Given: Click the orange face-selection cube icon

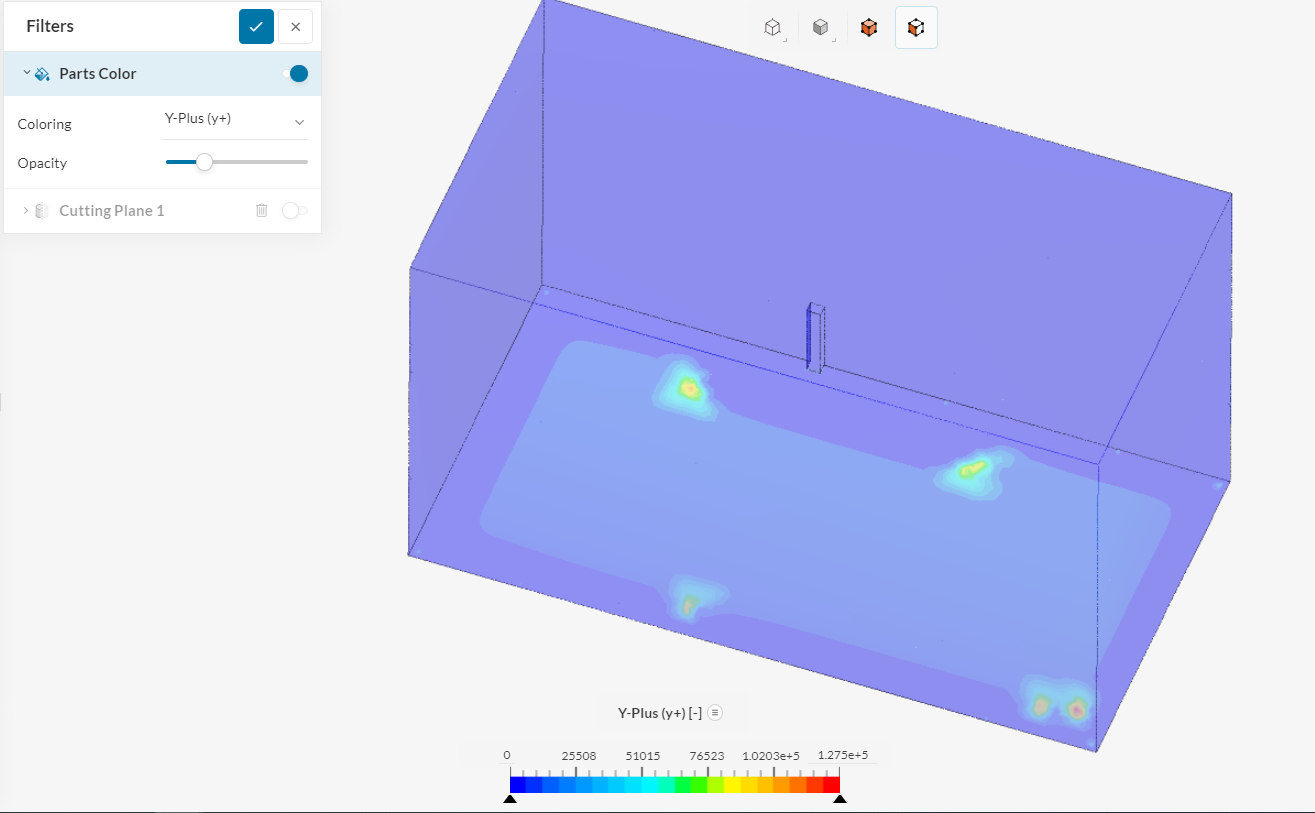Looking at the screenshot, I should click(916, 28).
